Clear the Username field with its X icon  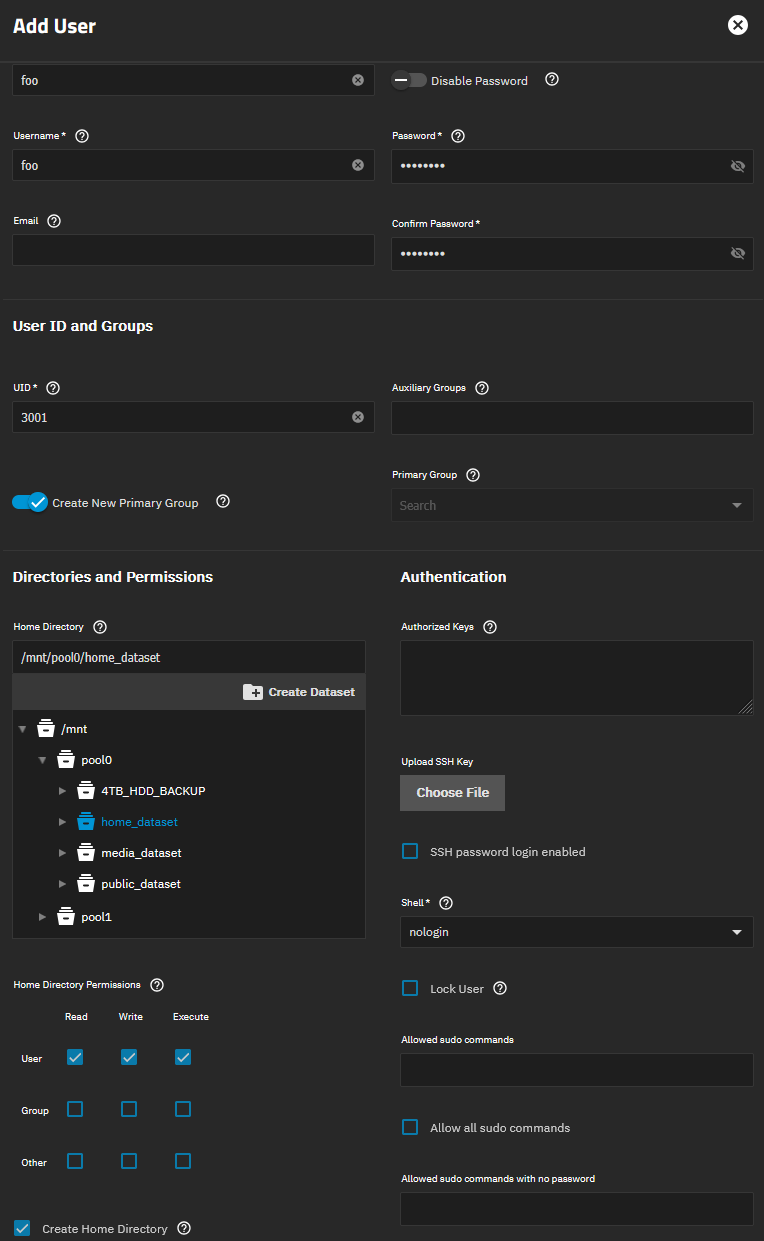(x=358, y=165)
